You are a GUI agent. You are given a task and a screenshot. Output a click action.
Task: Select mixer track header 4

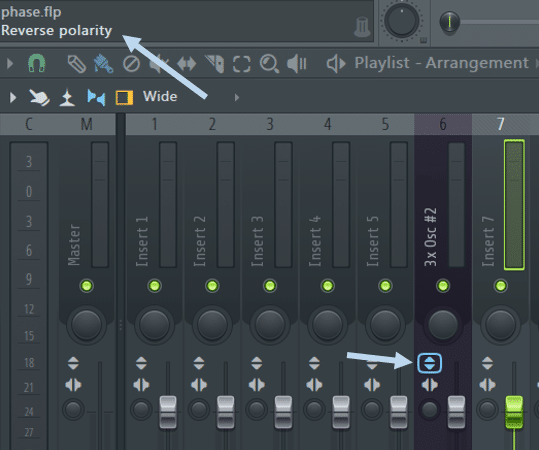click(328, 124)
